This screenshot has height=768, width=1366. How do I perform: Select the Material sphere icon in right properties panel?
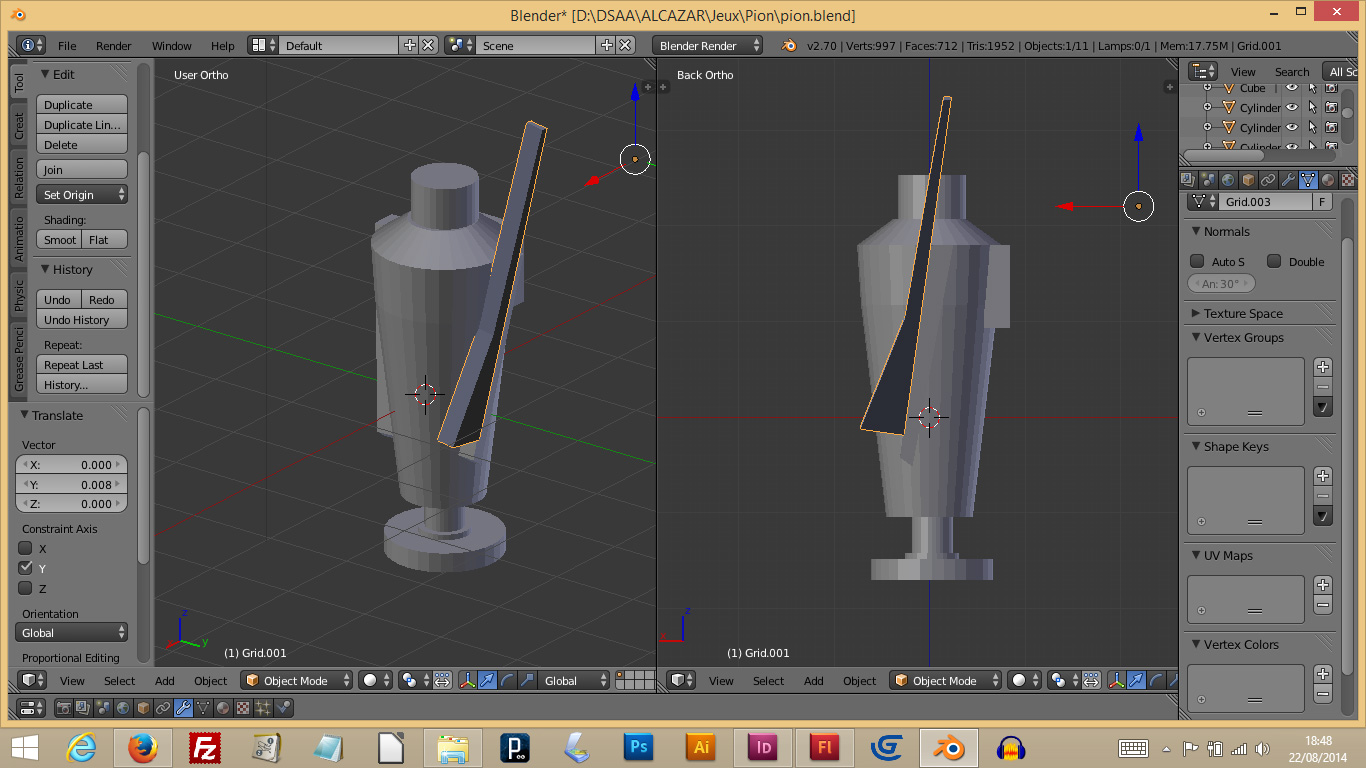pos(1328,180)
